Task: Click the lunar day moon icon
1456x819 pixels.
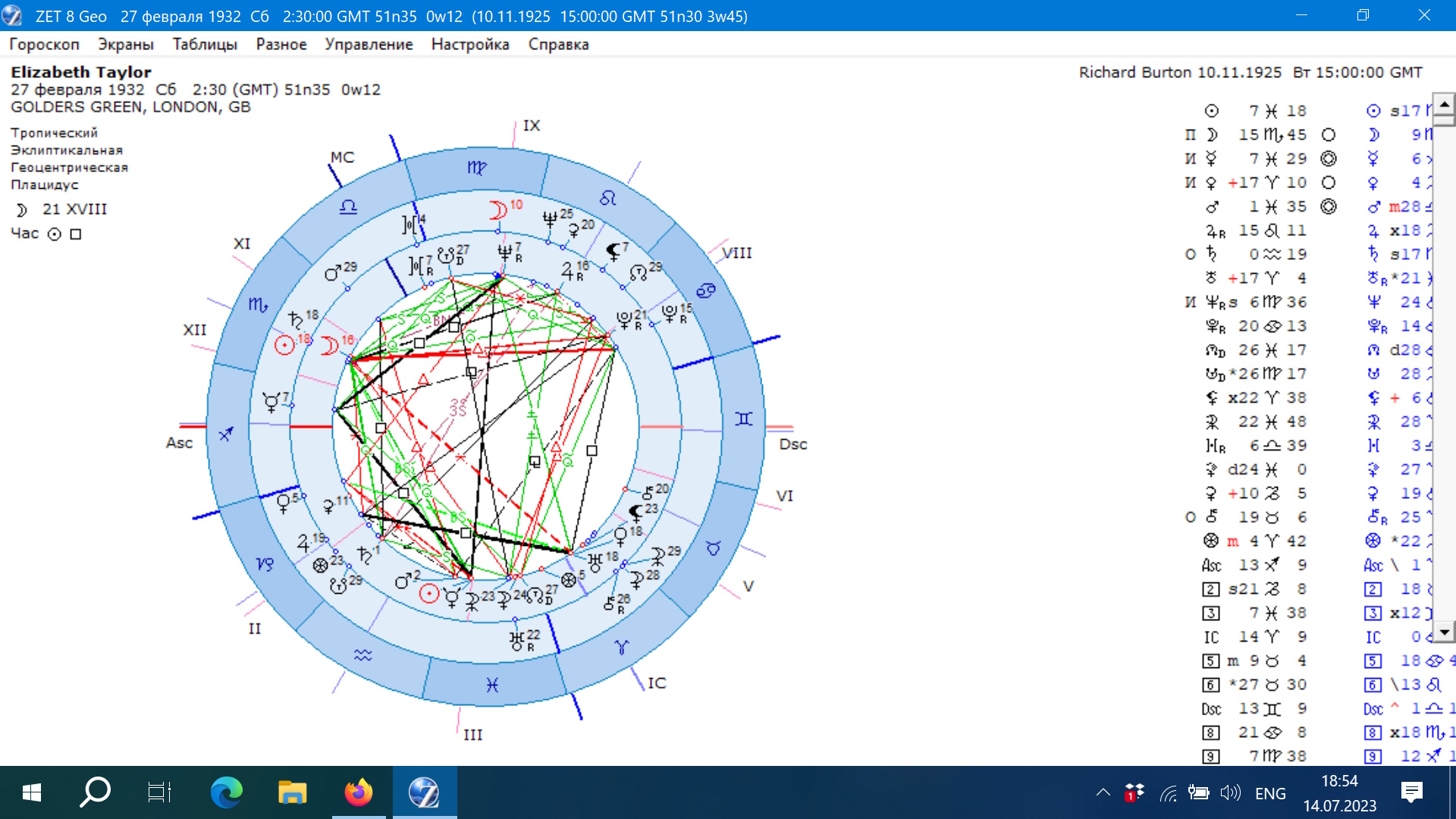Action: [21, 209]
